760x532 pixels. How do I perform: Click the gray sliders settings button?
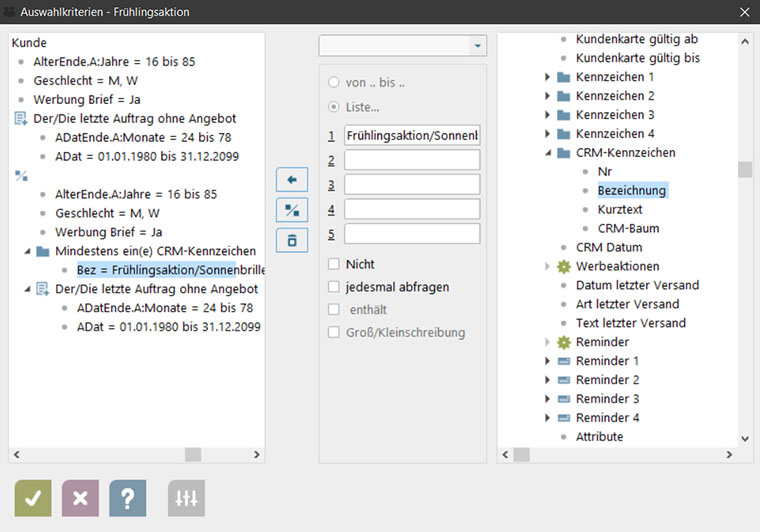tap(186, 497)
